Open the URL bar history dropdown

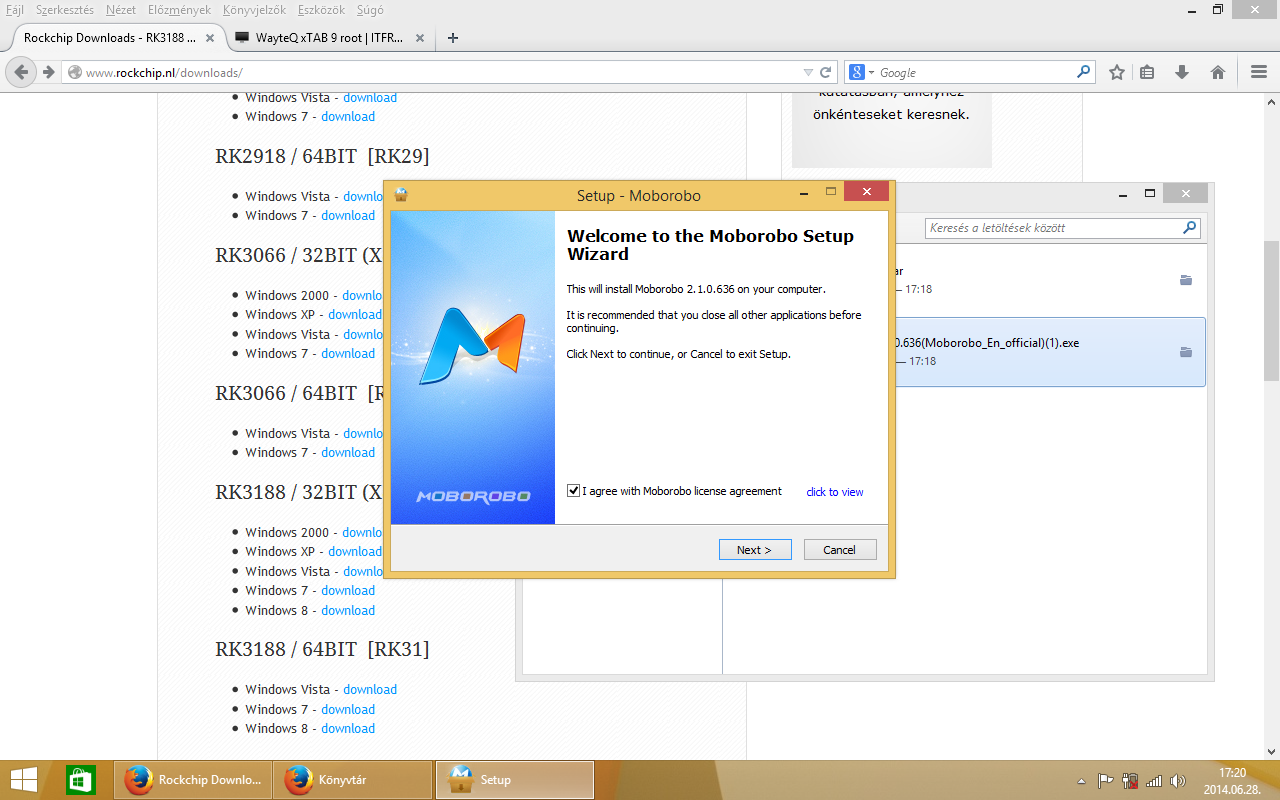[808, 72]
